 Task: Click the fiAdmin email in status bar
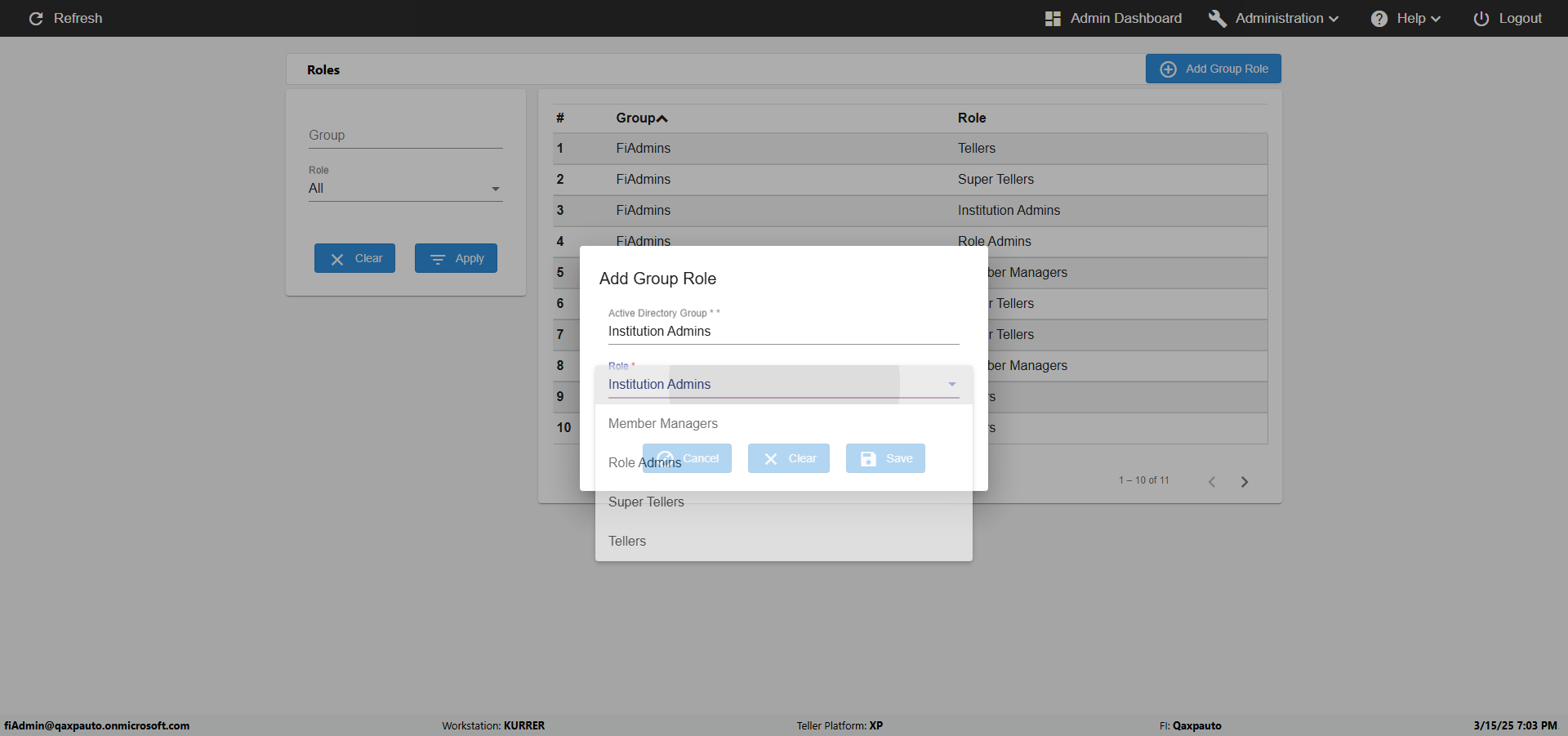(96, 725)
